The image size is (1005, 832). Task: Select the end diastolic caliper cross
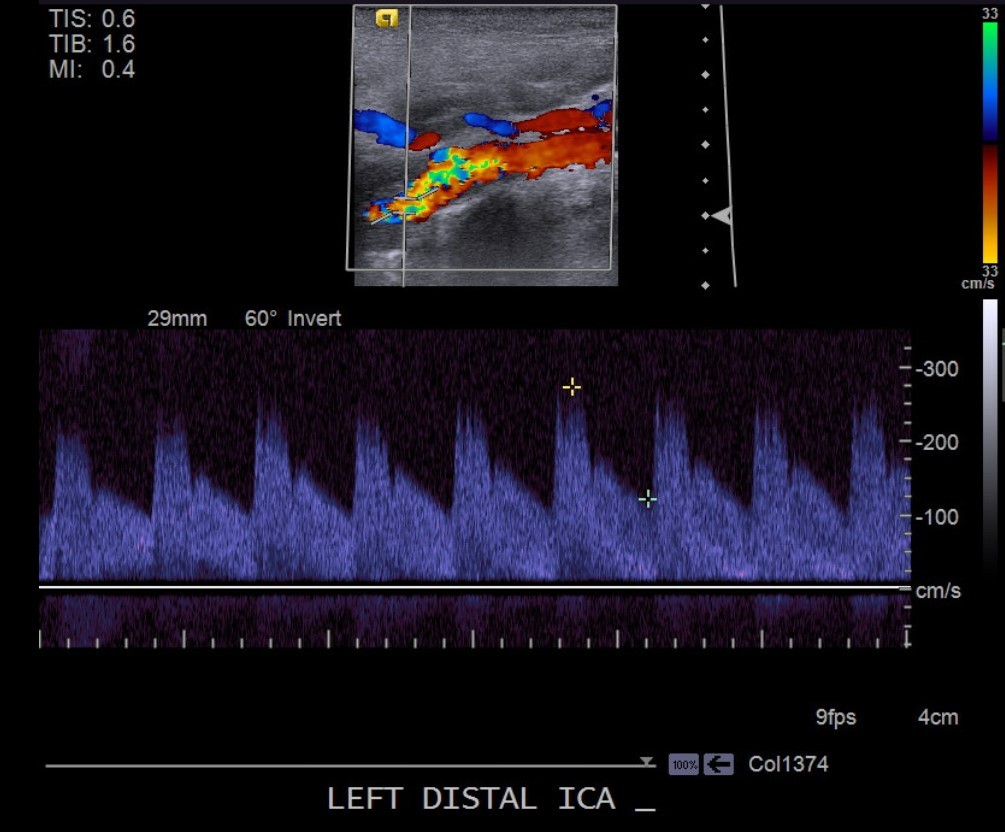[647, 498]
